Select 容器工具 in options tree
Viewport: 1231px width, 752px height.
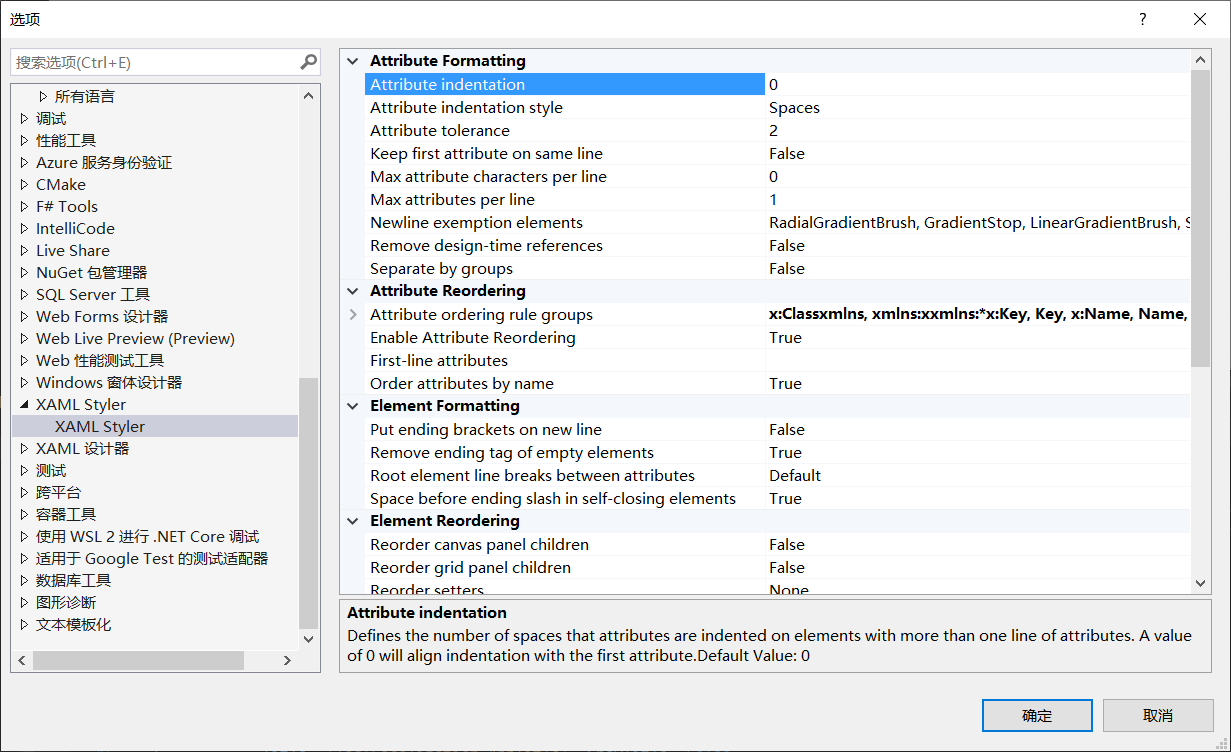[x=66, y=515]
